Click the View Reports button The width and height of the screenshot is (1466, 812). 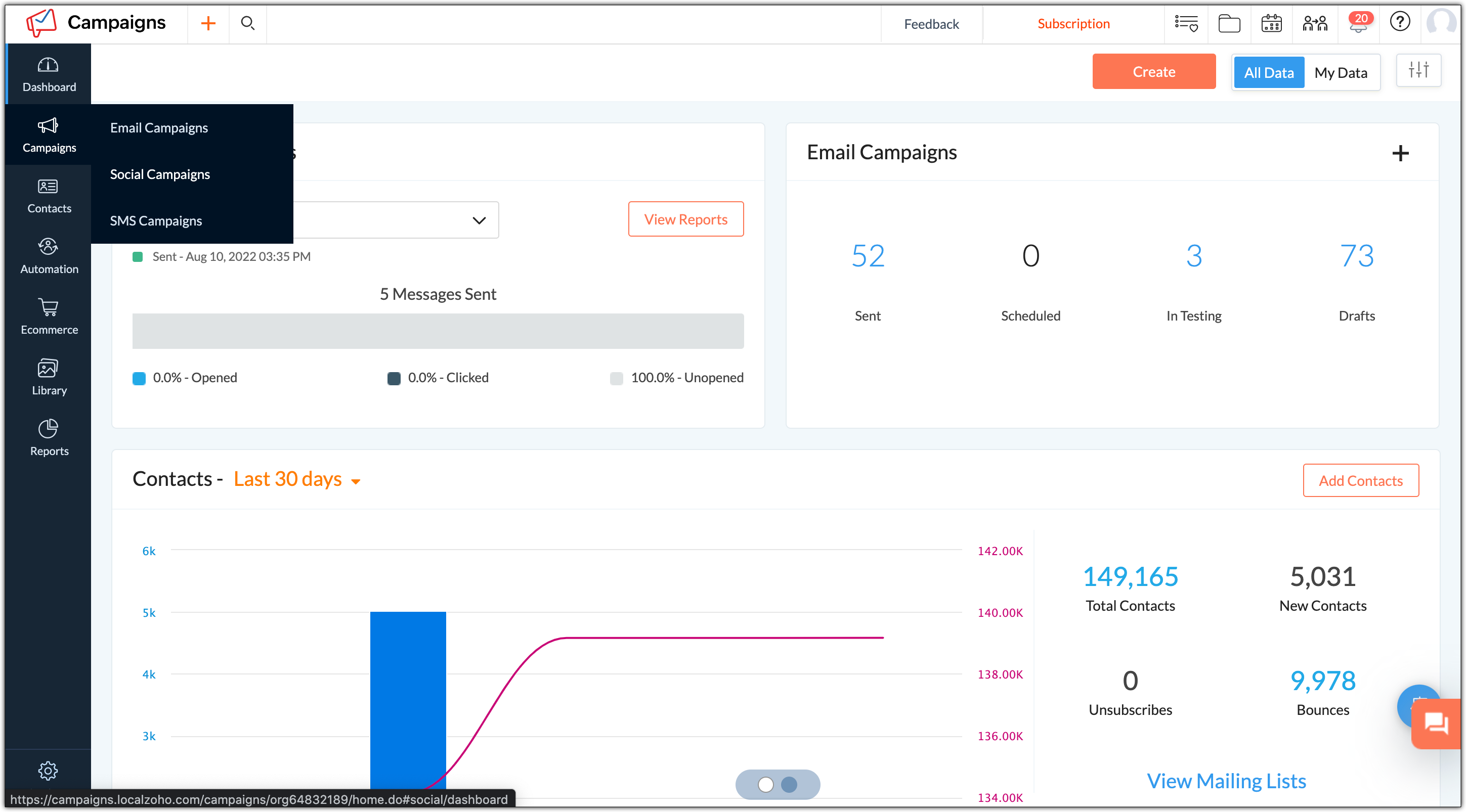tap(685, 219)
